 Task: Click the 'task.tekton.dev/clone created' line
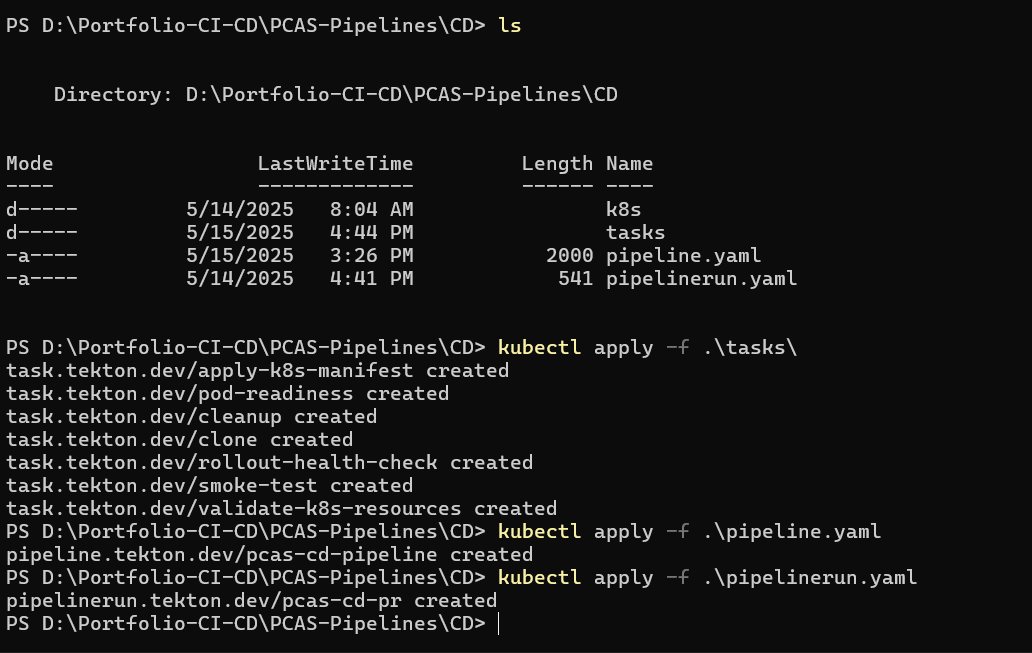[x=179, y=440]
